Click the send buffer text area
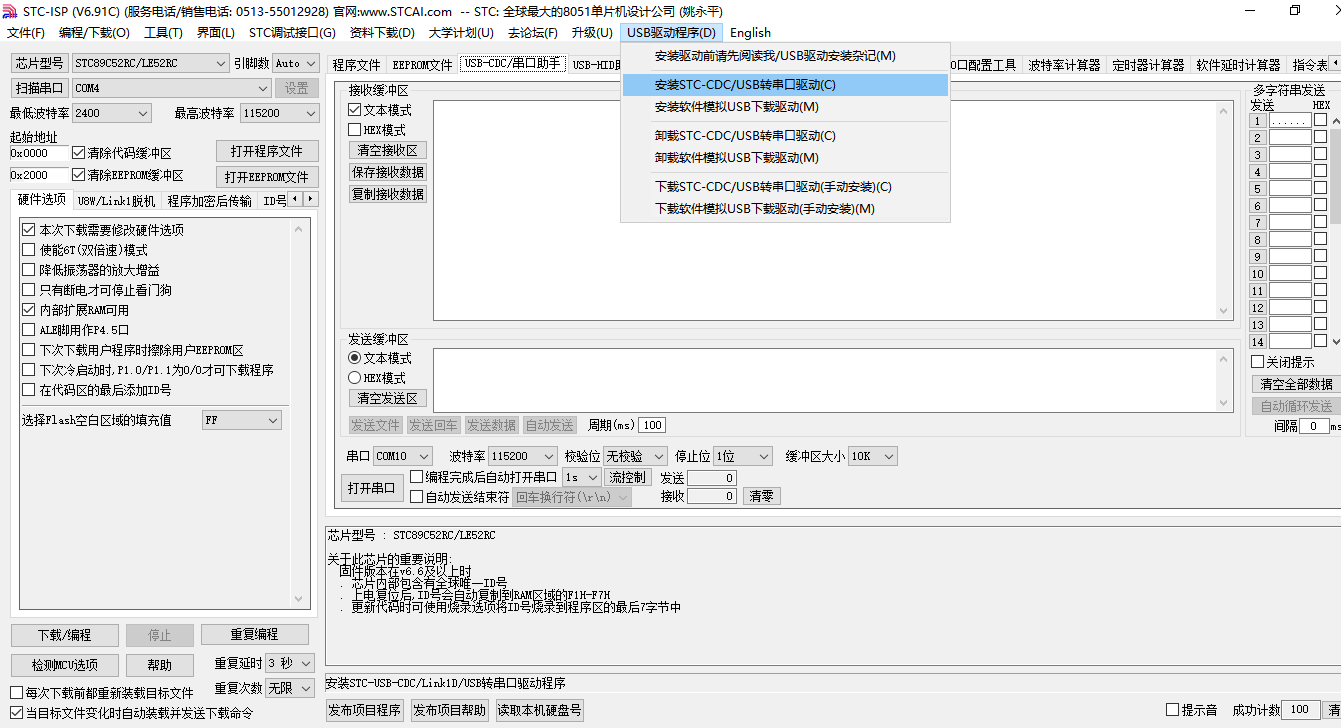The image size is (1341, 728). tap(825, 380)
